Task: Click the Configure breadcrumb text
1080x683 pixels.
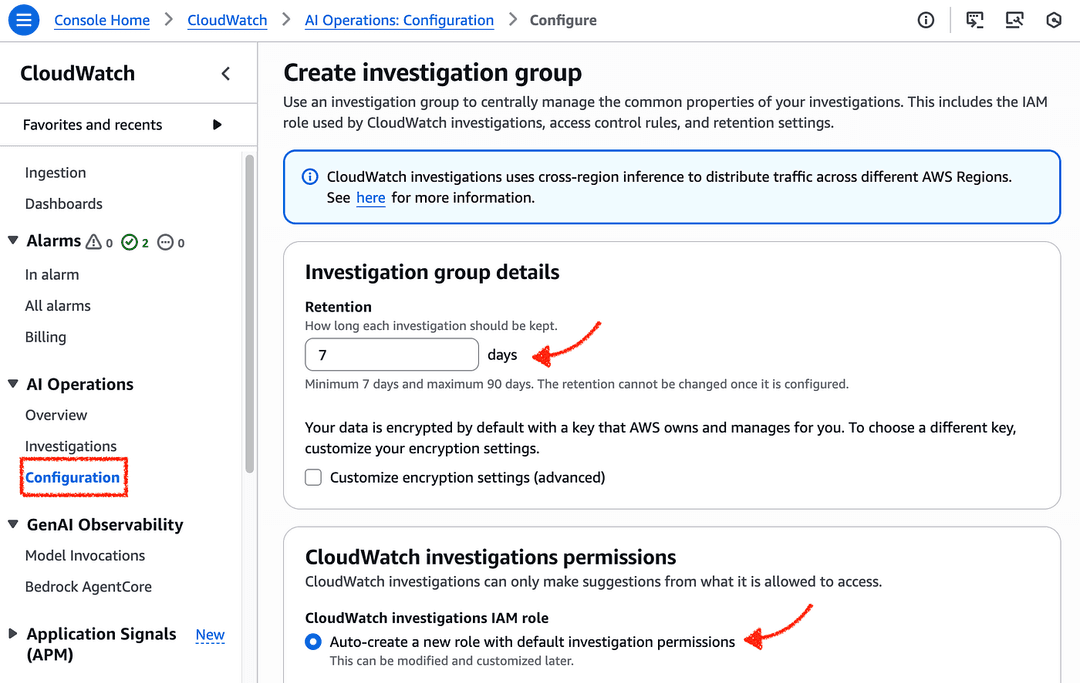Action: [563, 20]
